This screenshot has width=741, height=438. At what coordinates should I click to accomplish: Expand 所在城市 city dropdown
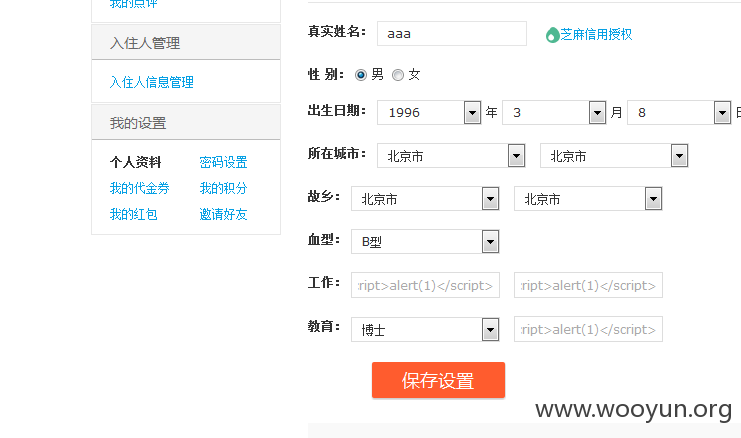pos(614,155)
